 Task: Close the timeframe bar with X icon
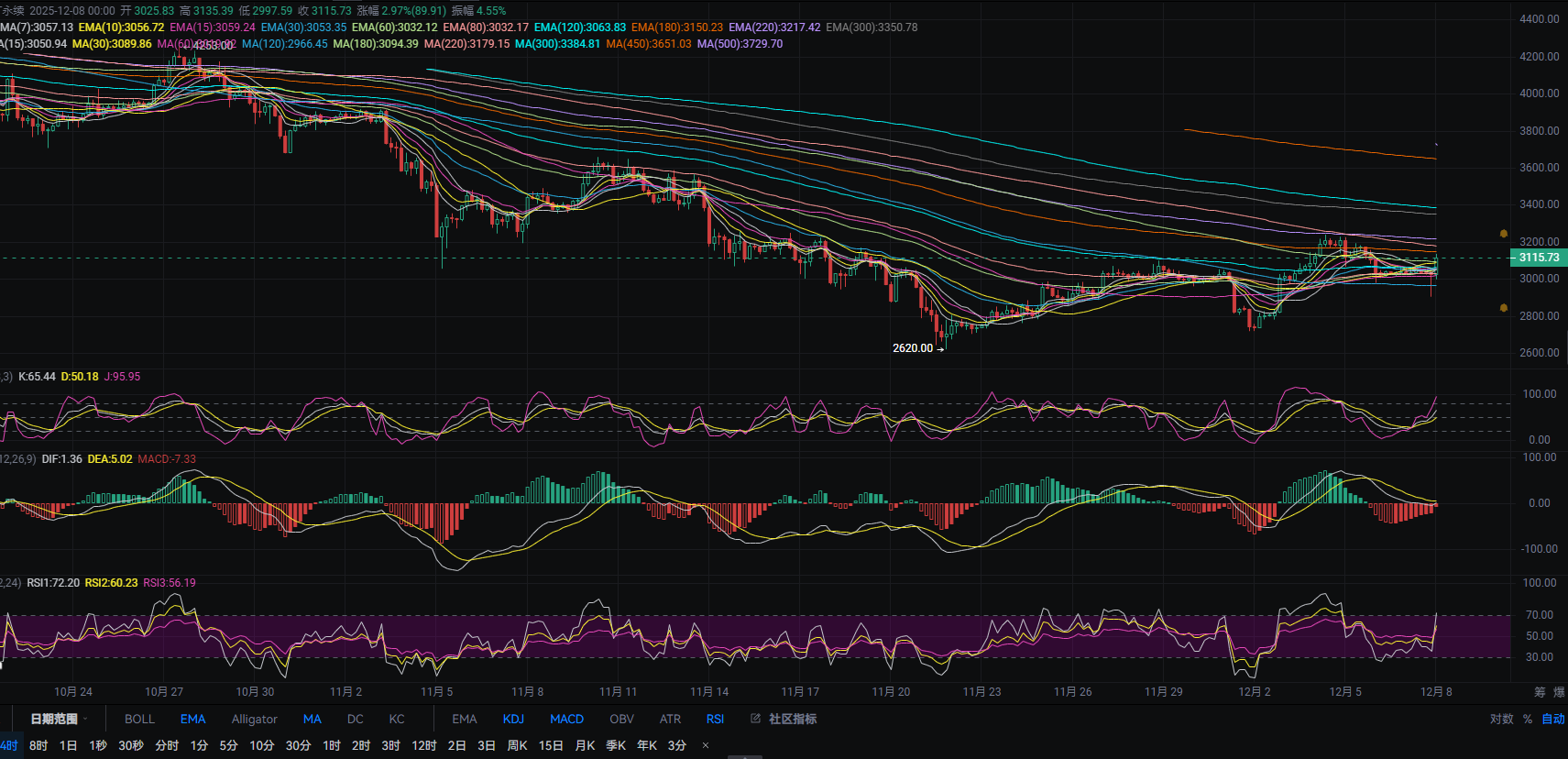705,745
